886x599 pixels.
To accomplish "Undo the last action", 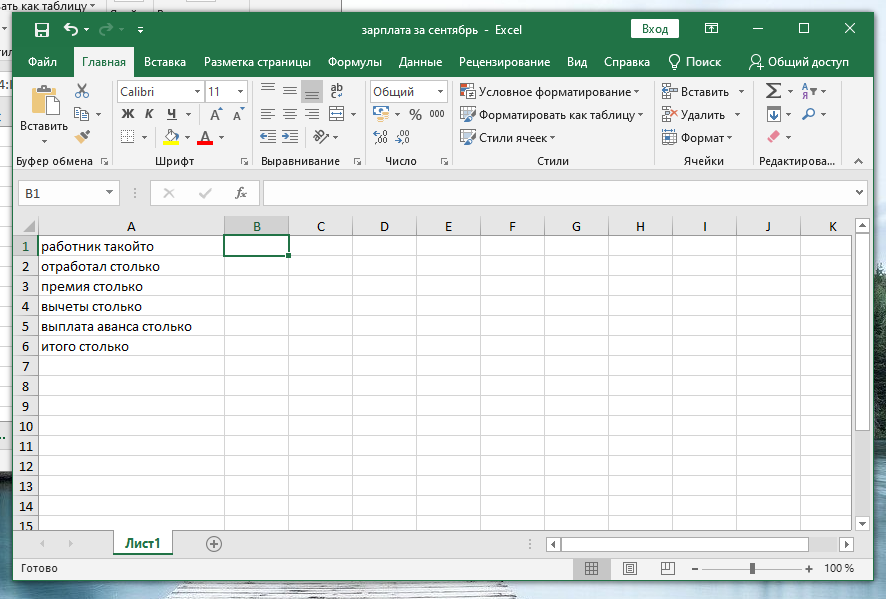I will click(71, 29).
